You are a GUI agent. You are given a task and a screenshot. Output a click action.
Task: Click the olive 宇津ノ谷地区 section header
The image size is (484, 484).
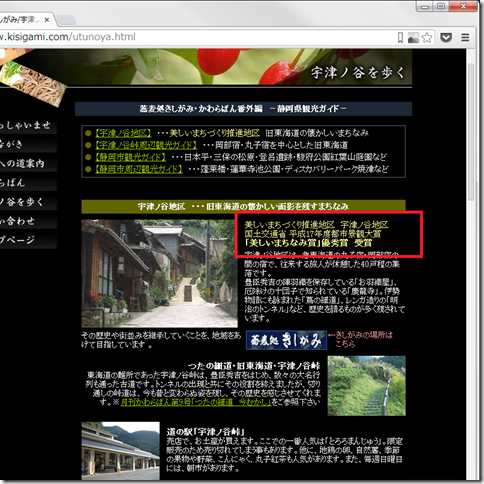(243, 207)
